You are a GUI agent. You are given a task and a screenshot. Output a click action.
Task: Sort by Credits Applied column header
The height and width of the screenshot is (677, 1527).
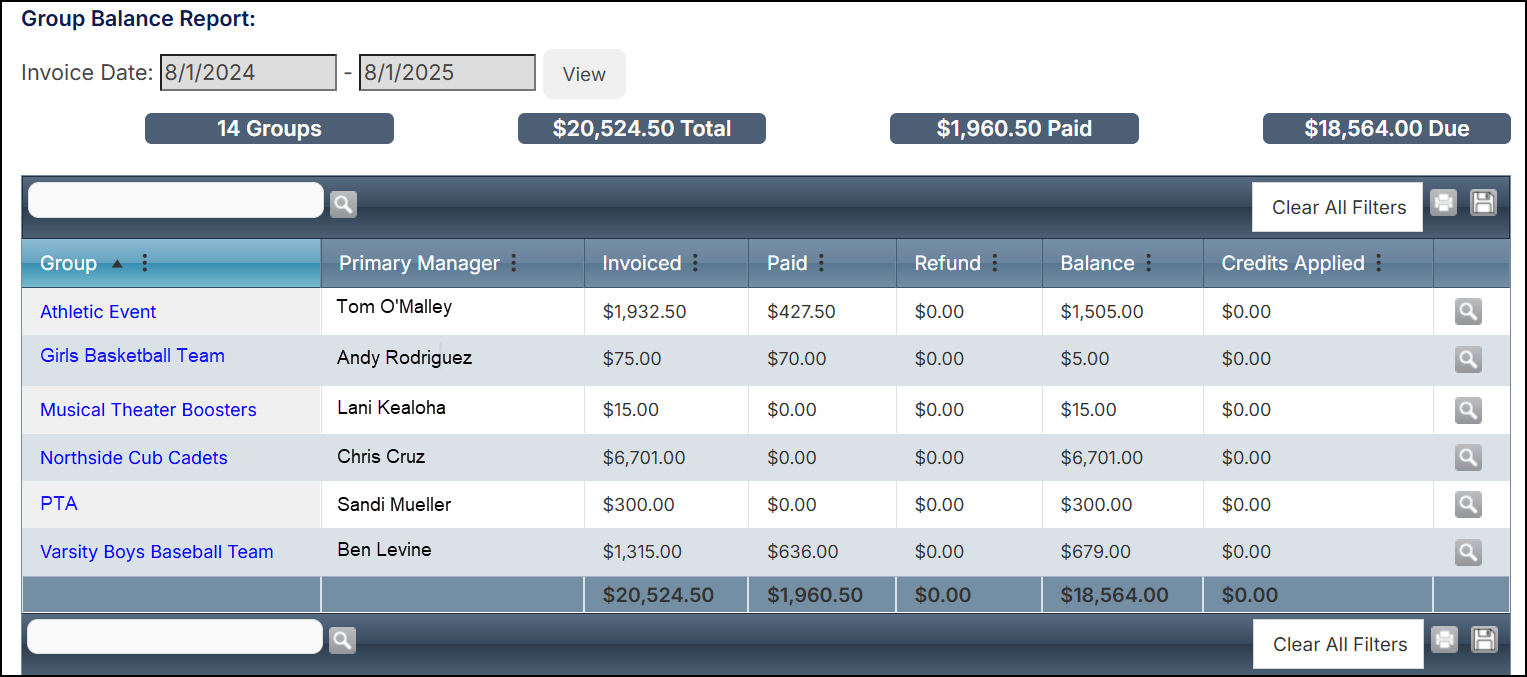click(x=1293, y=263)
